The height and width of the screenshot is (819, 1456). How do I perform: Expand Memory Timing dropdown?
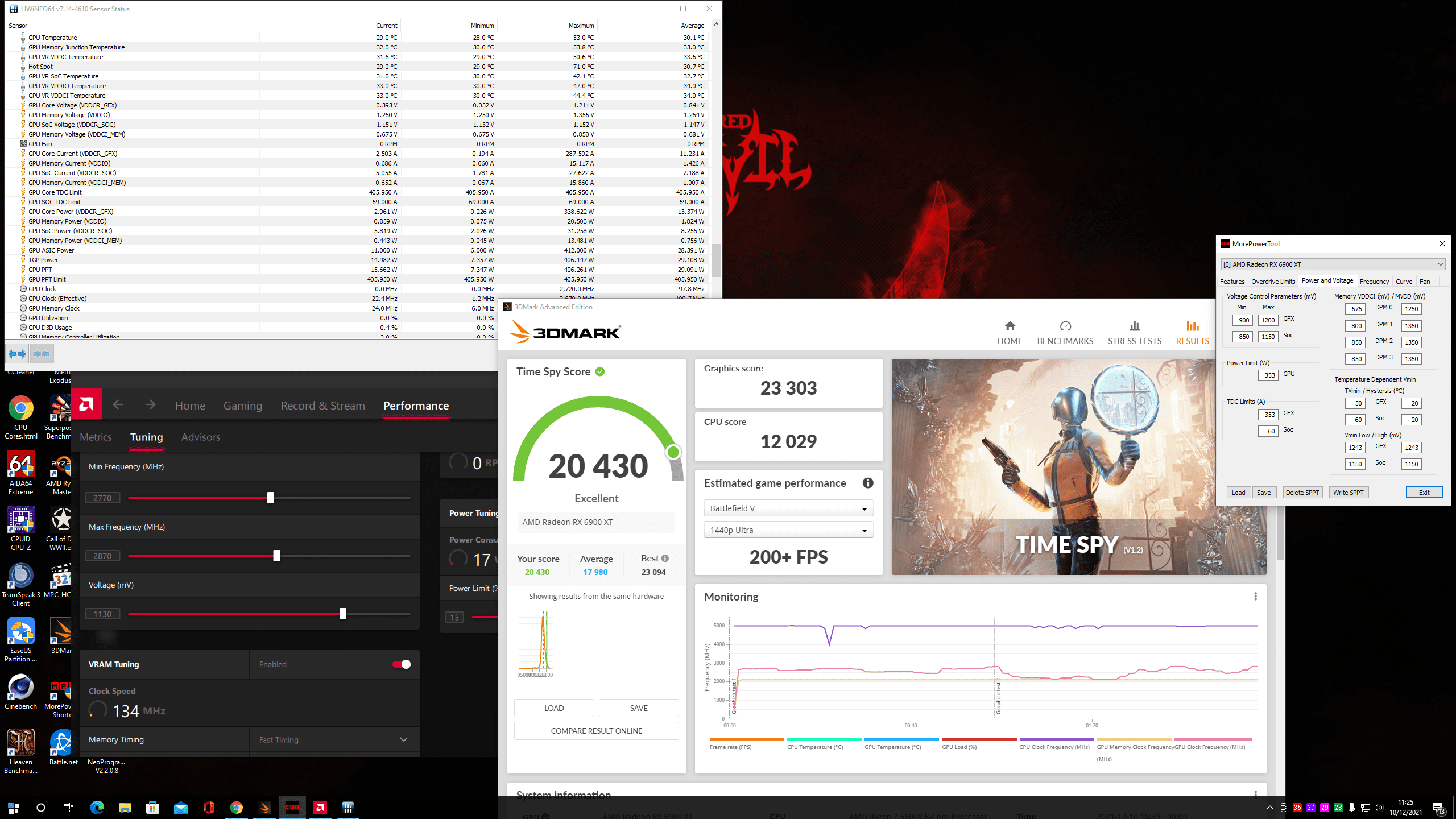click(403, 739)
